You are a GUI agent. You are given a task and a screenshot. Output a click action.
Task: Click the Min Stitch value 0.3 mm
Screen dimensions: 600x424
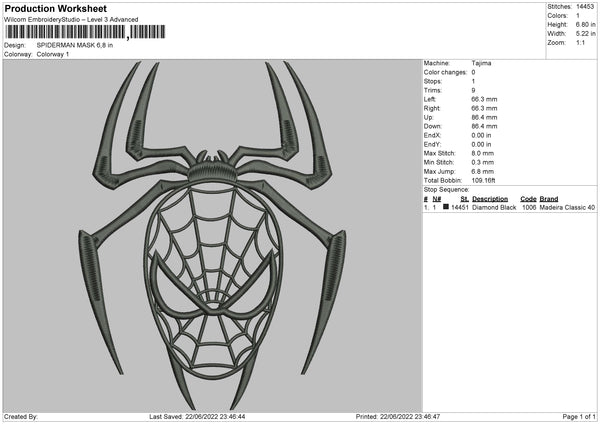pyautogui.click(x=483, y=162)
